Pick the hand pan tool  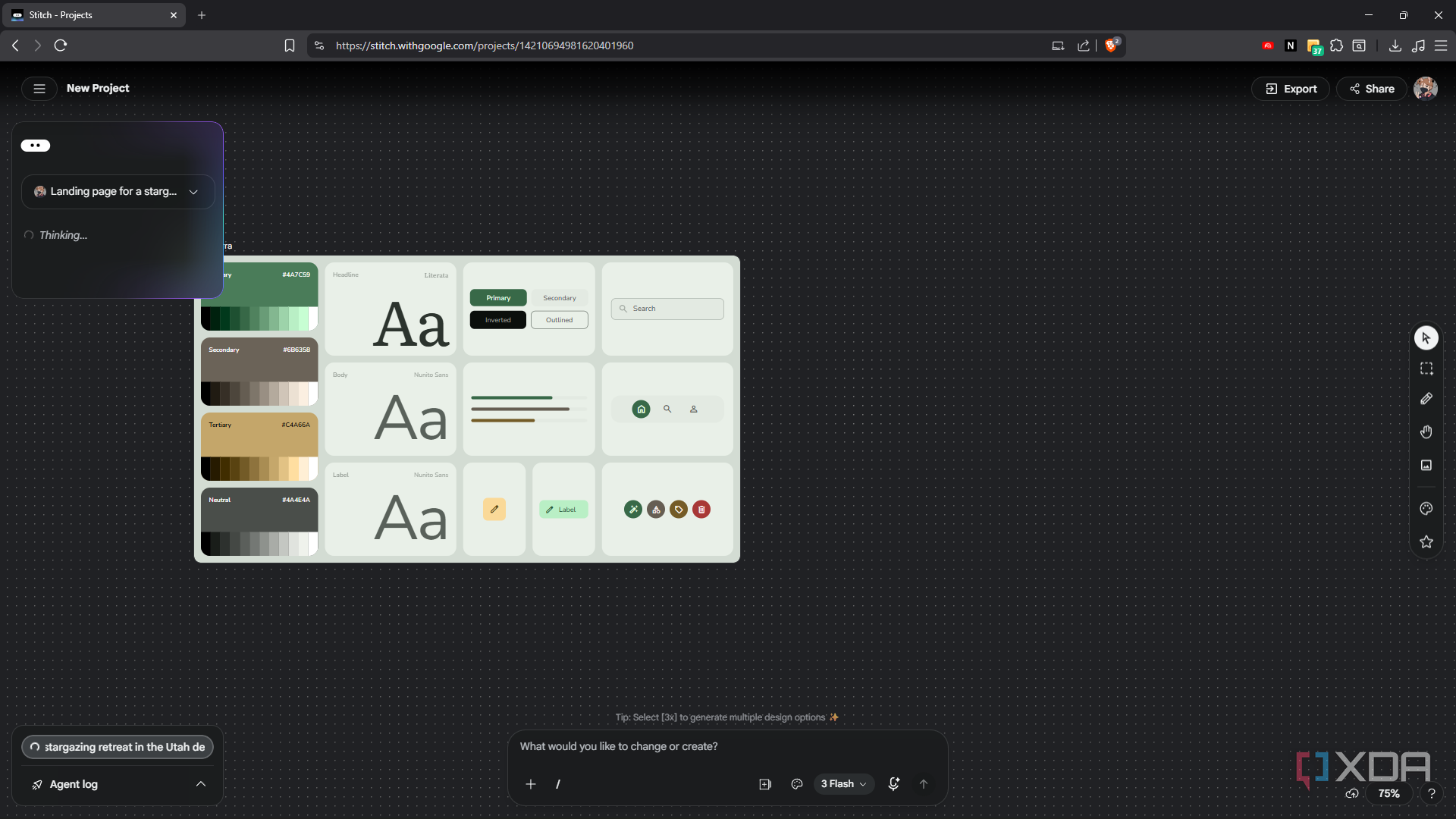click(1426, 431)
